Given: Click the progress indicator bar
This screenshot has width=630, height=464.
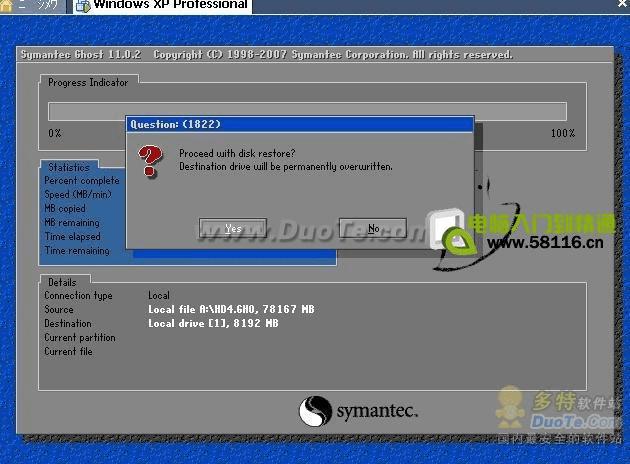Looking at the screenshot, I should [x=307, y=111].
